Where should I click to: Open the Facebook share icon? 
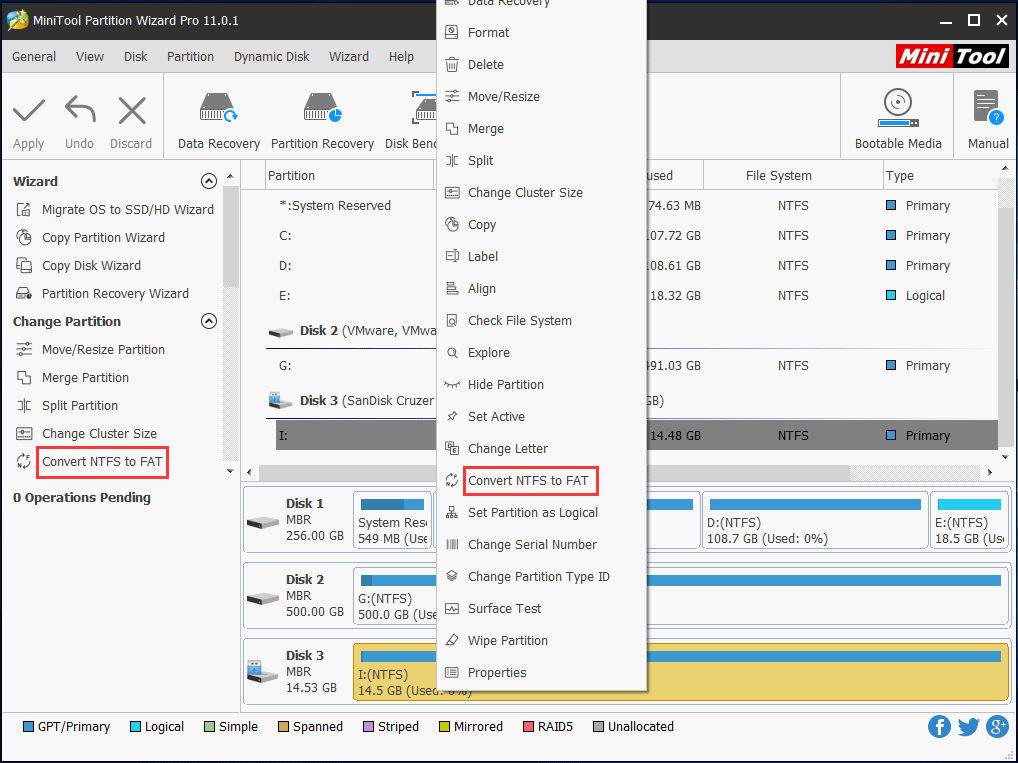click(939, 726)
